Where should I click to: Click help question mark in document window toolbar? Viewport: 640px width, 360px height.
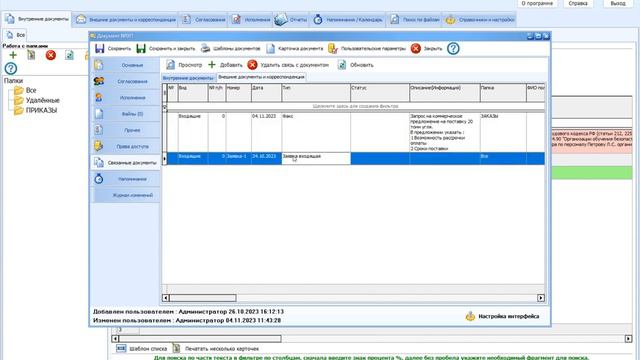(453, 49)
